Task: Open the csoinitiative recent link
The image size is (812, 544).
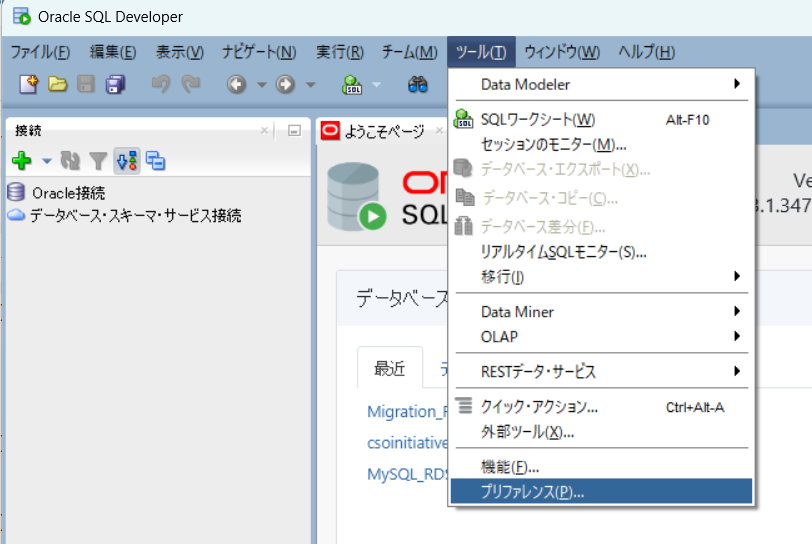Action: click(x=408, y=442)
